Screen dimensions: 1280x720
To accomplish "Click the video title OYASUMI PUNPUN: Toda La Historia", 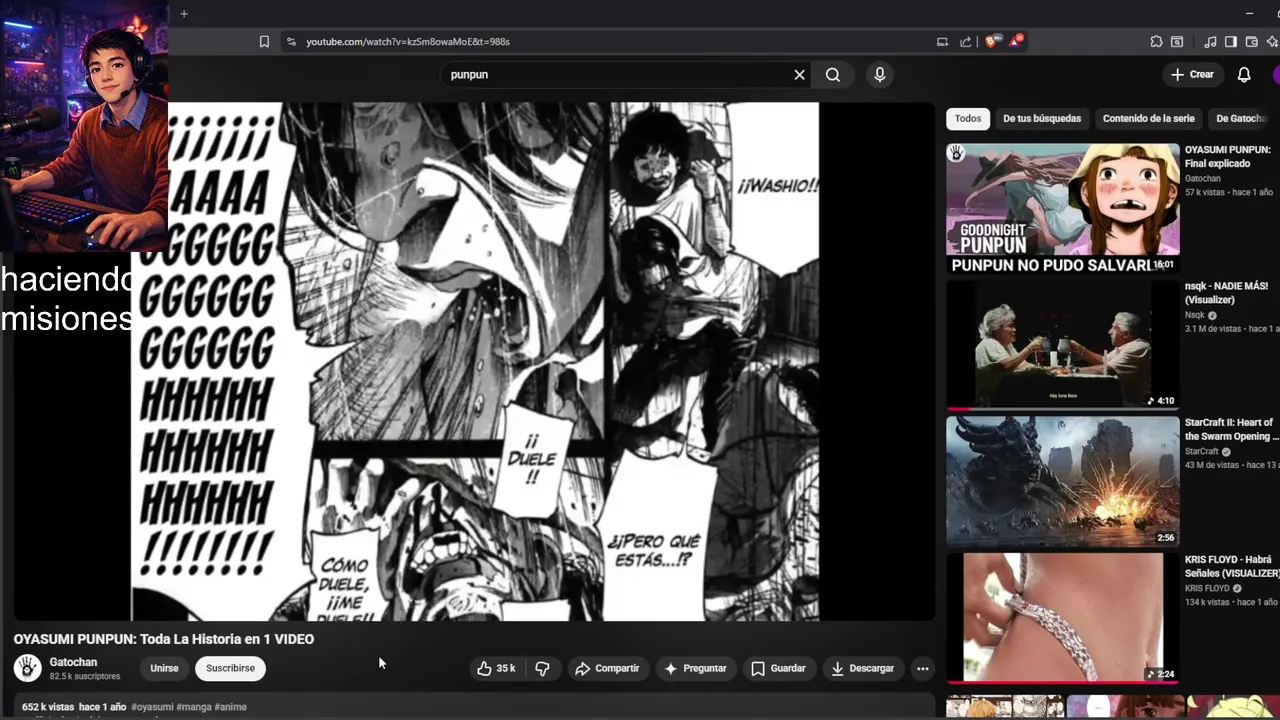I will [164, 639].
